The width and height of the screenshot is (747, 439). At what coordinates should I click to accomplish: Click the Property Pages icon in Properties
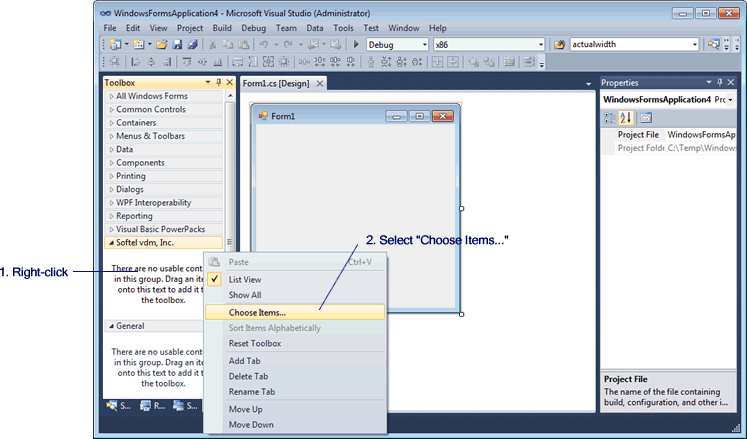[x=646, y=118]
